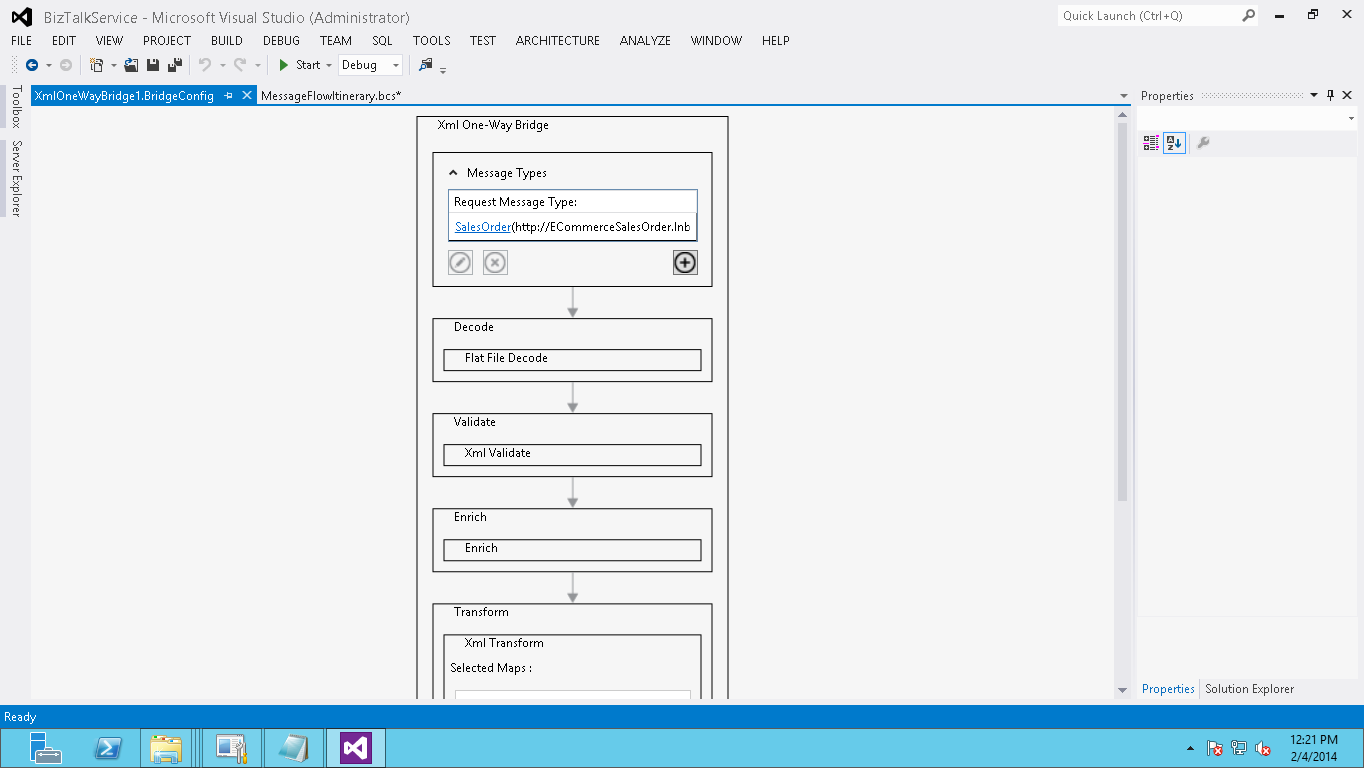
Task: Open the Toolbox side tab
Action: pyautogui.click(x=16, y=107)
